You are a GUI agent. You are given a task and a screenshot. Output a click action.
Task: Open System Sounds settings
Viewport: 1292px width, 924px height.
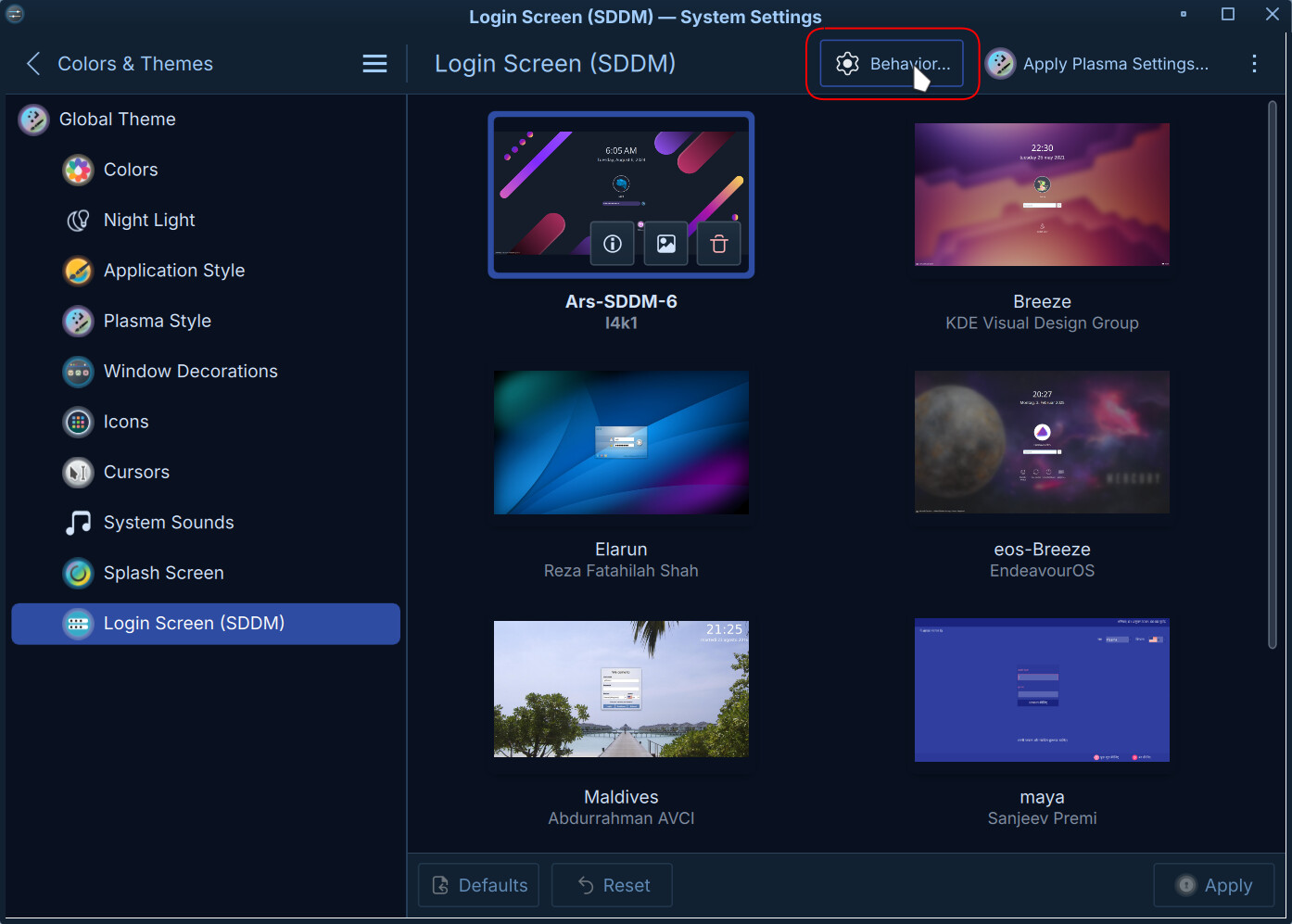pyautogui.click(x=168, y=523)
